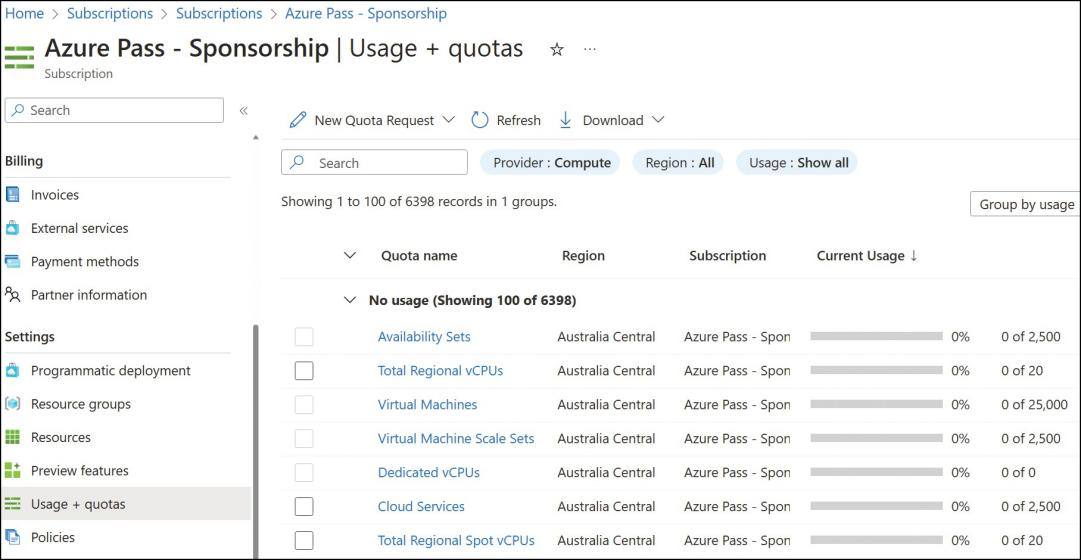Click the sort arrow next to Current Usage
1081x560 pixels.
[914, 255]
